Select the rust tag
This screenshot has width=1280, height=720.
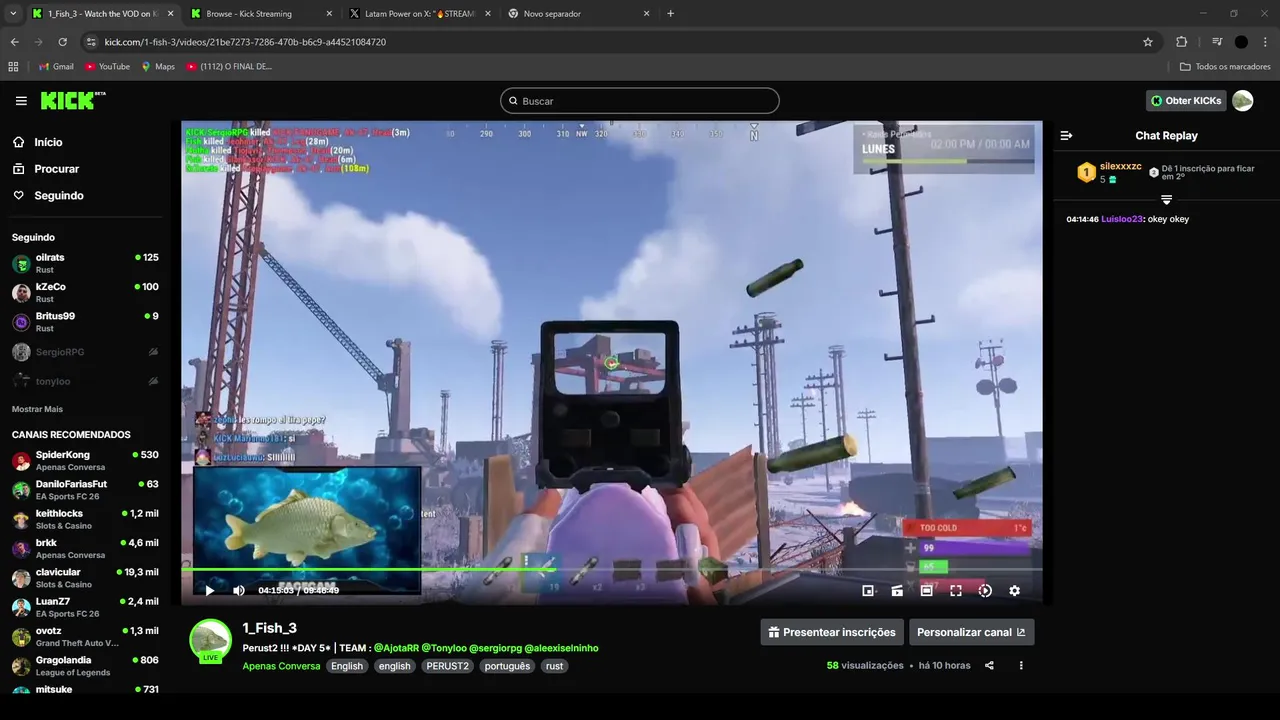555,666
